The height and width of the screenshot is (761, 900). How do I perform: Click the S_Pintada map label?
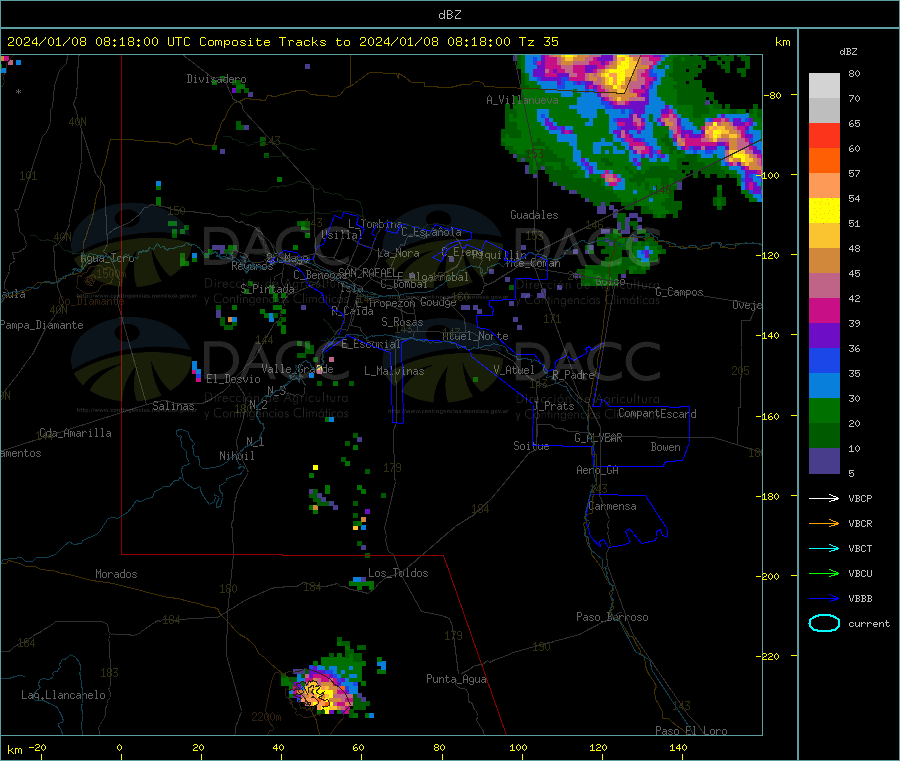267,289
